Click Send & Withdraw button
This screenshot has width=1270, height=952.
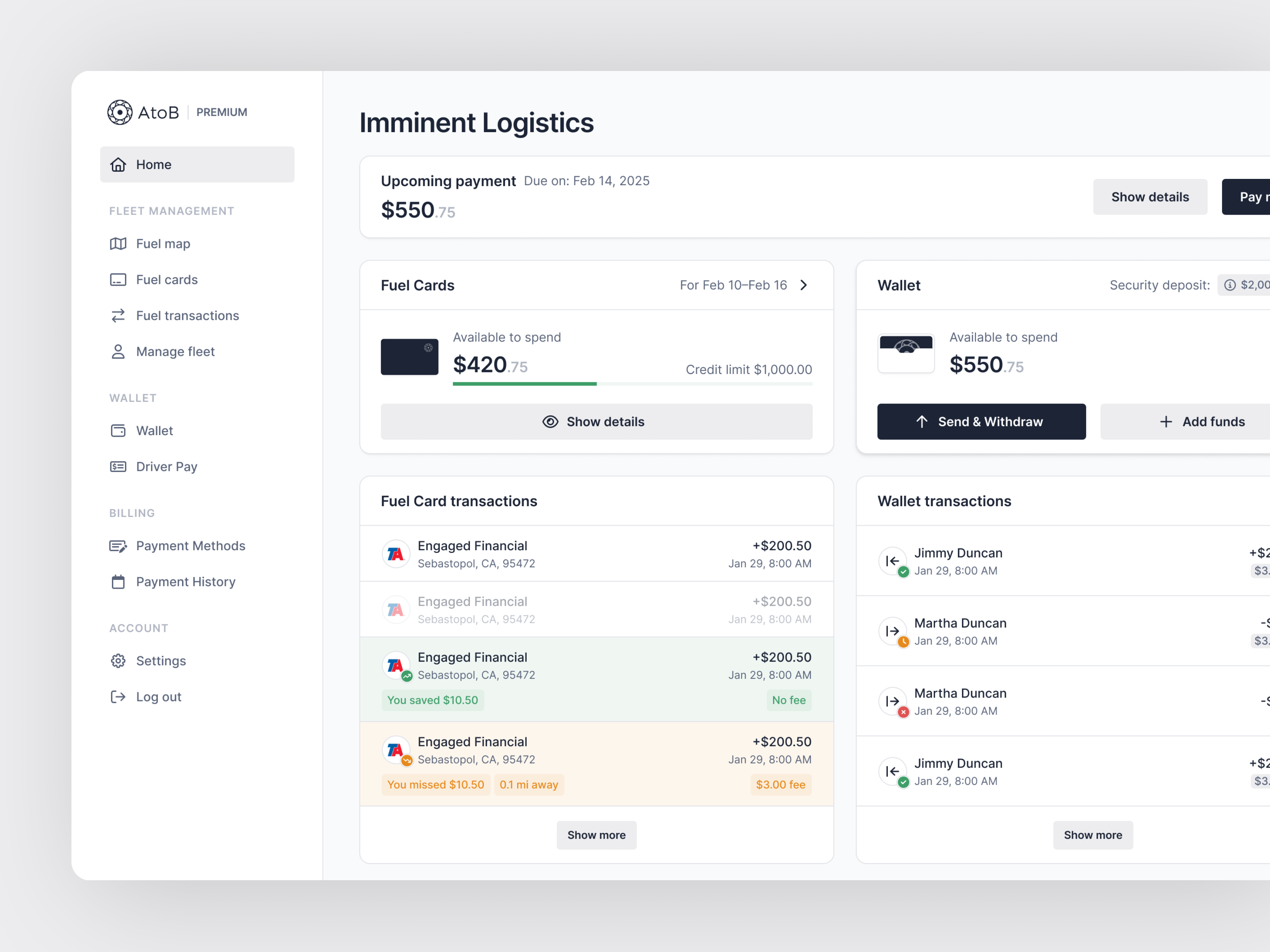pos(981,421)
